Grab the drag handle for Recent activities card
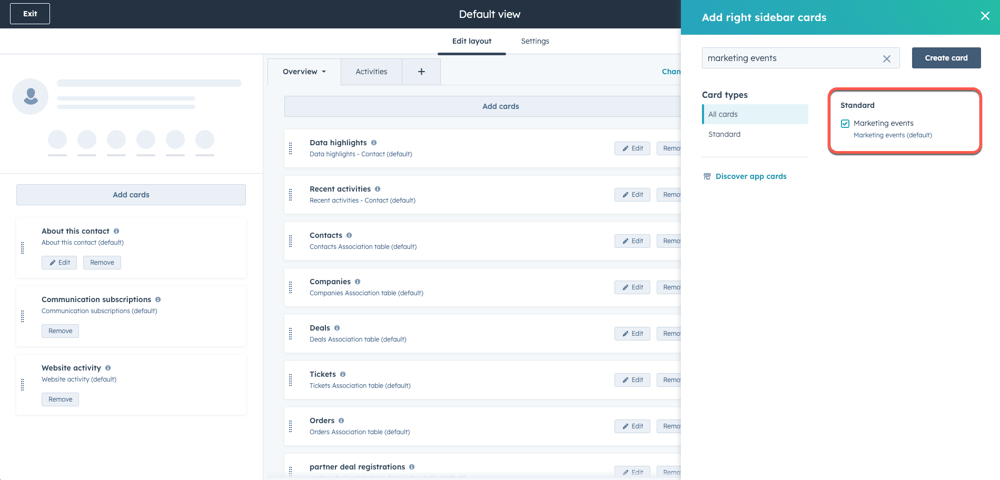This screenshot has width=1000, height=480. 291,195
